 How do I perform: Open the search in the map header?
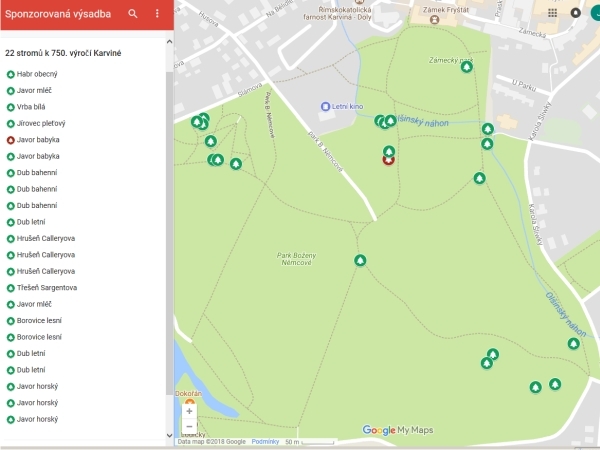(x=133, y=14)
